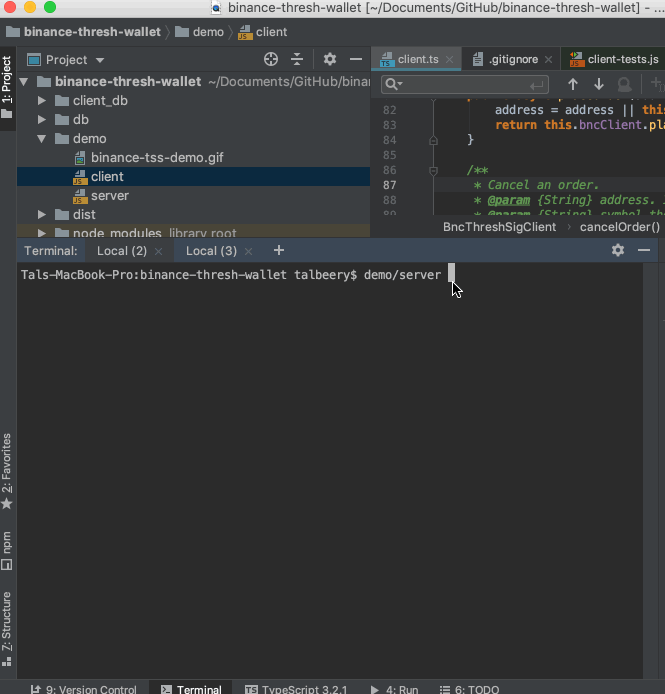665x694 pixels.
Task: Open the 1: Project tool window
Action: point(7,88)
